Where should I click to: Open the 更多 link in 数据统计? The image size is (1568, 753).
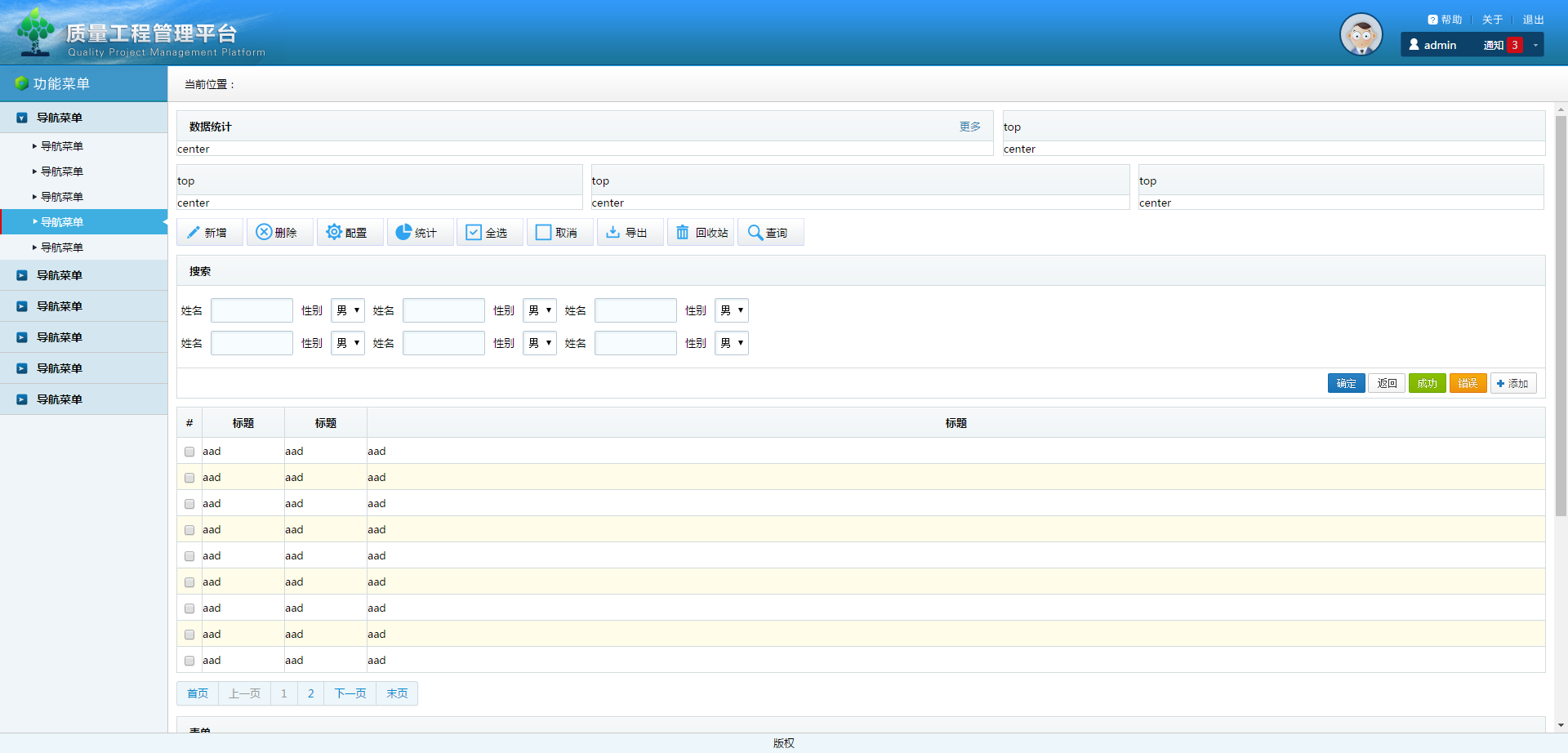coord(970,127)
